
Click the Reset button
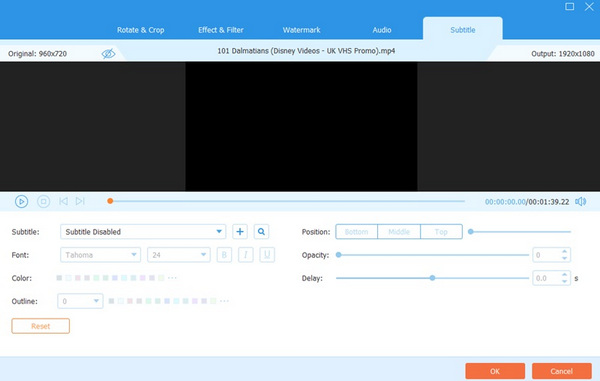(41, 326)
